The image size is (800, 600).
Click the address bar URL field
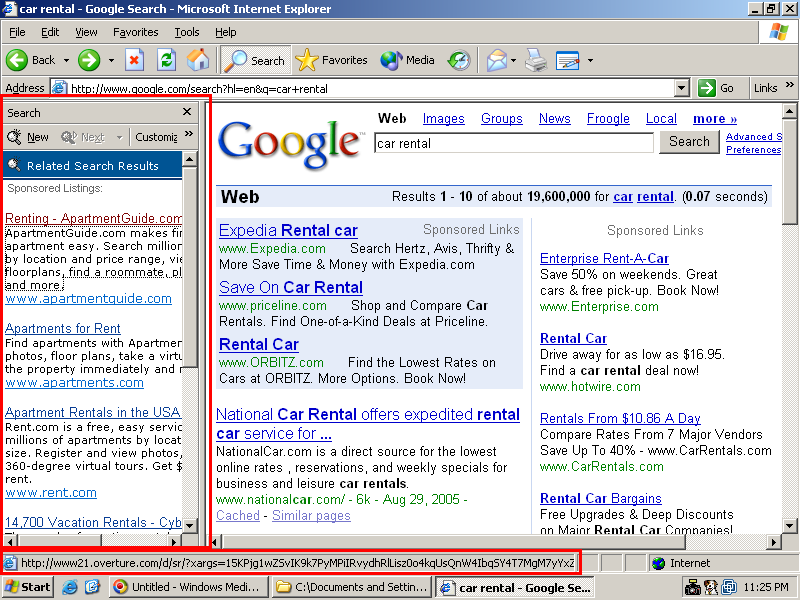(370, 88)
